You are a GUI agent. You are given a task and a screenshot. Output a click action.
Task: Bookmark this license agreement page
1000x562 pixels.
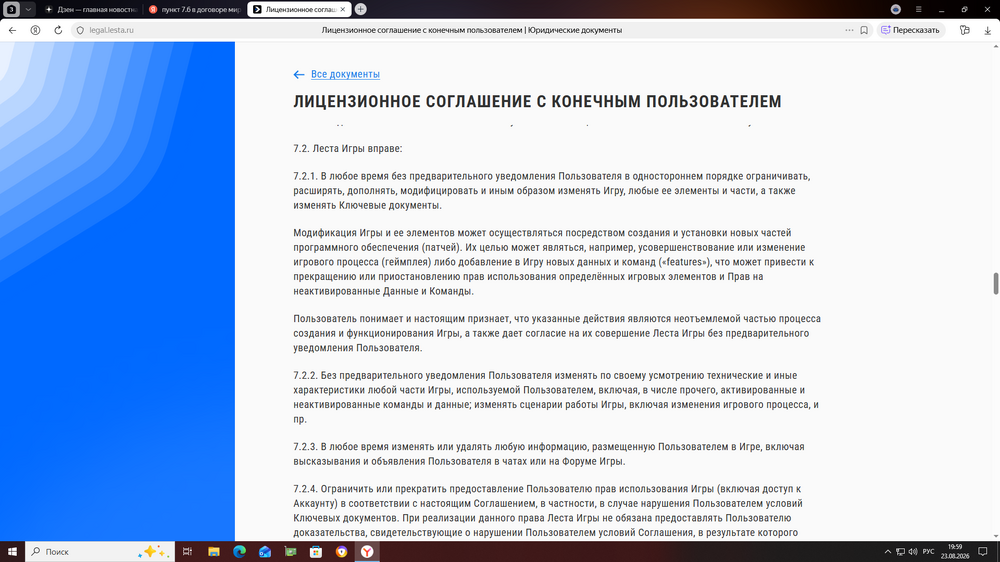[x=864, y=30]
